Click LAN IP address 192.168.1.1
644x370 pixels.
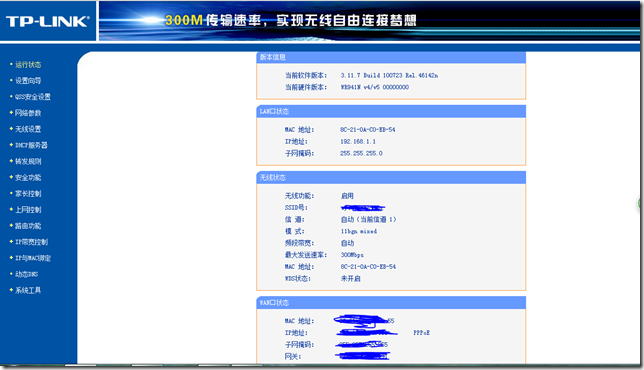point(358,141)
